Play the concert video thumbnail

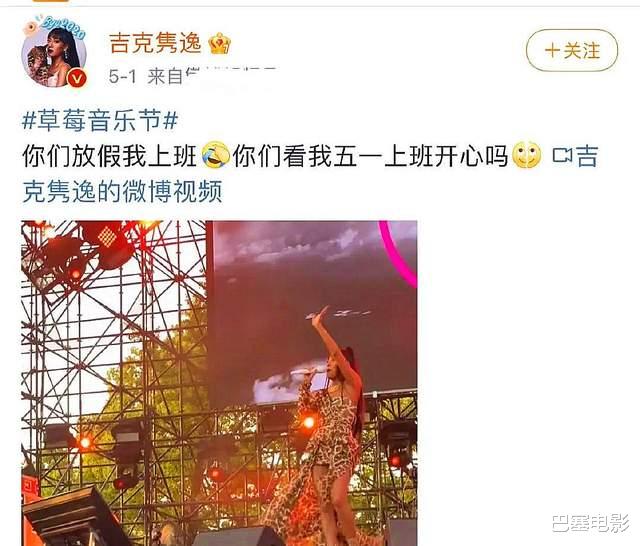(219, 383)
